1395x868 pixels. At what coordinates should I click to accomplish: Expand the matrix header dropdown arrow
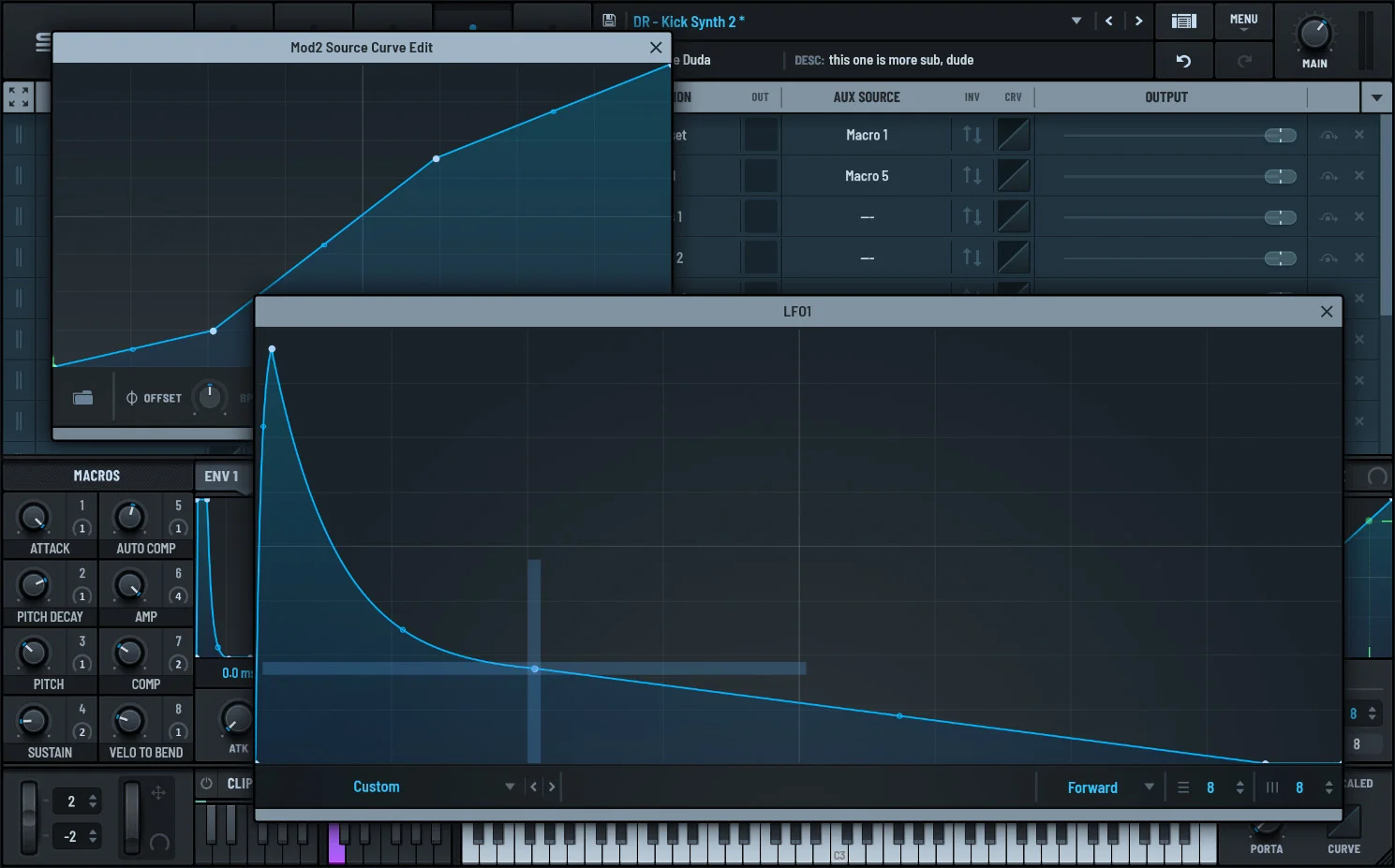[x=1376, y=97]
